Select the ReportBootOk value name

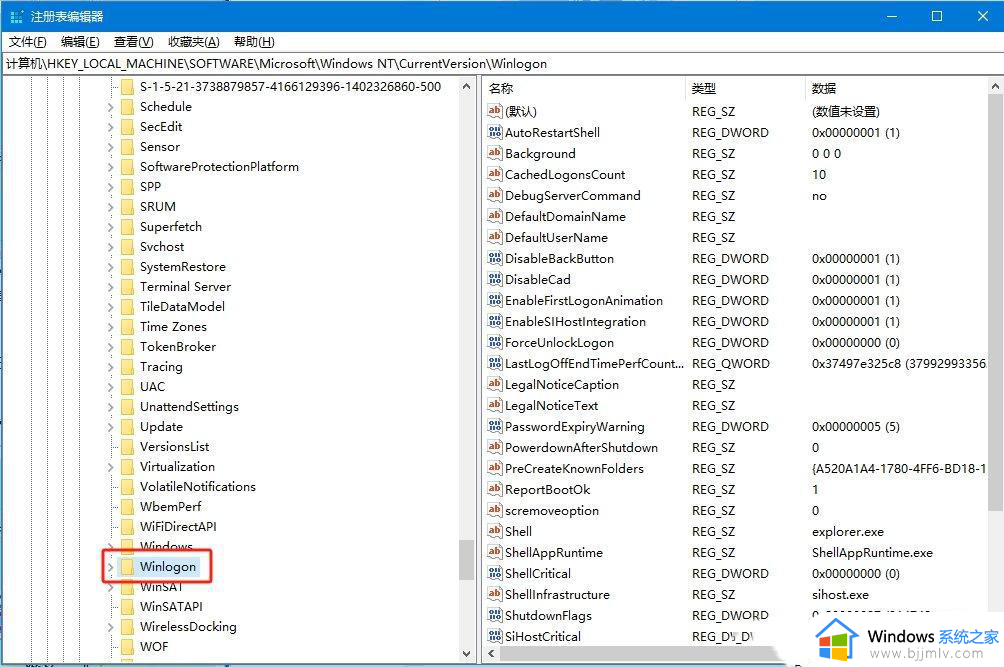pyautogui.click(x=547, y=490)
